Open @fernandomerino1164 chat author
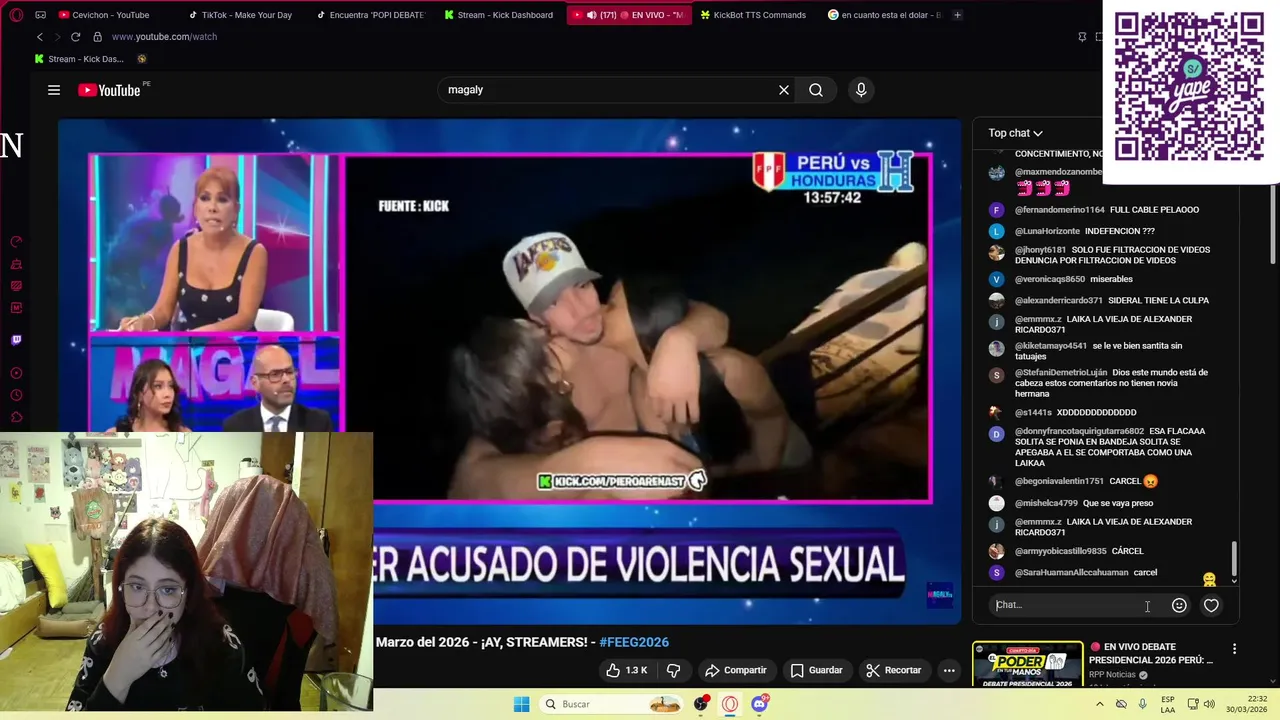Image resolution: width=1280 pixels, height=720 pixels. (1059, 210)
